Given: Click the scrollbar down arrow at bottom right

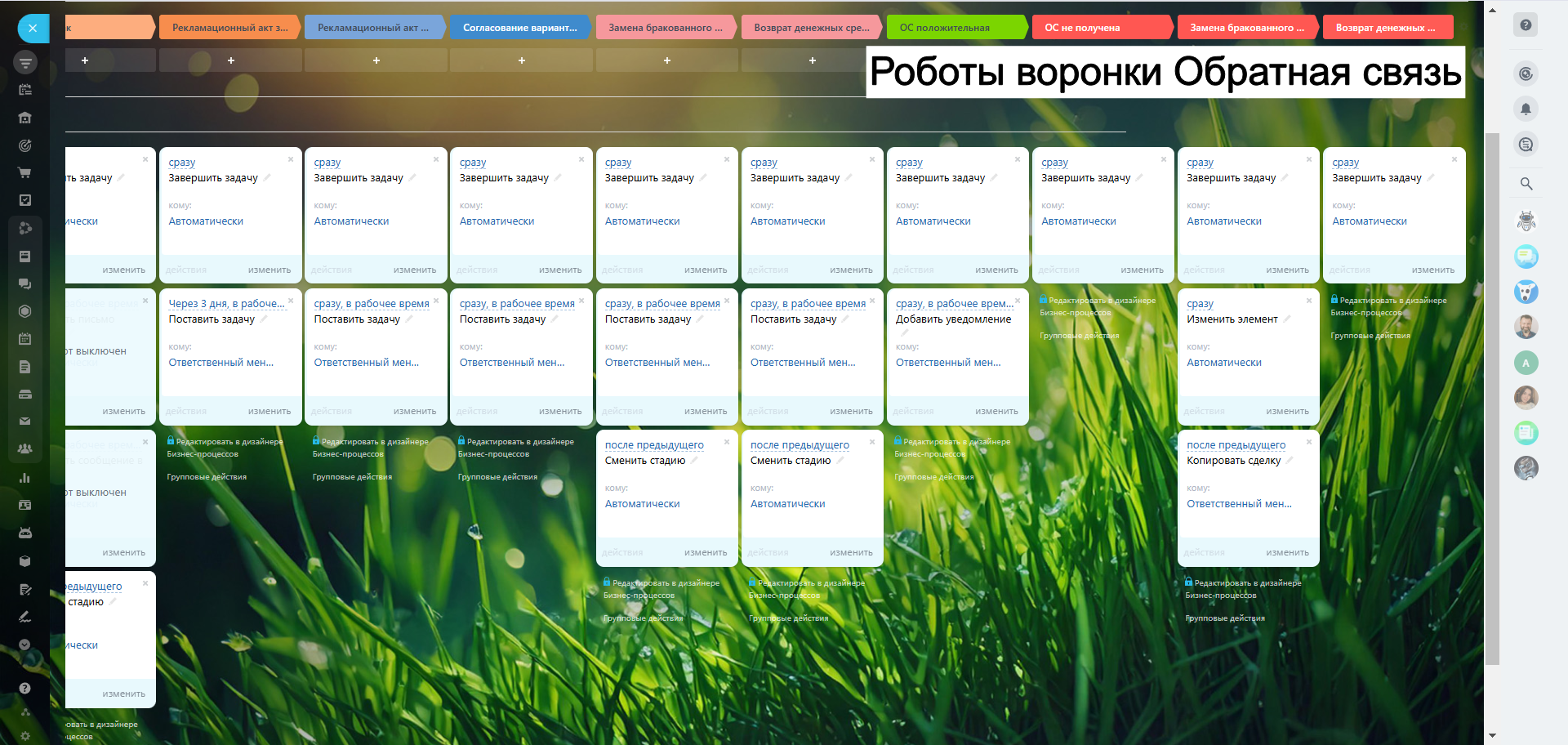Looking at the screenshot, I should click(x=1492, y=736).
